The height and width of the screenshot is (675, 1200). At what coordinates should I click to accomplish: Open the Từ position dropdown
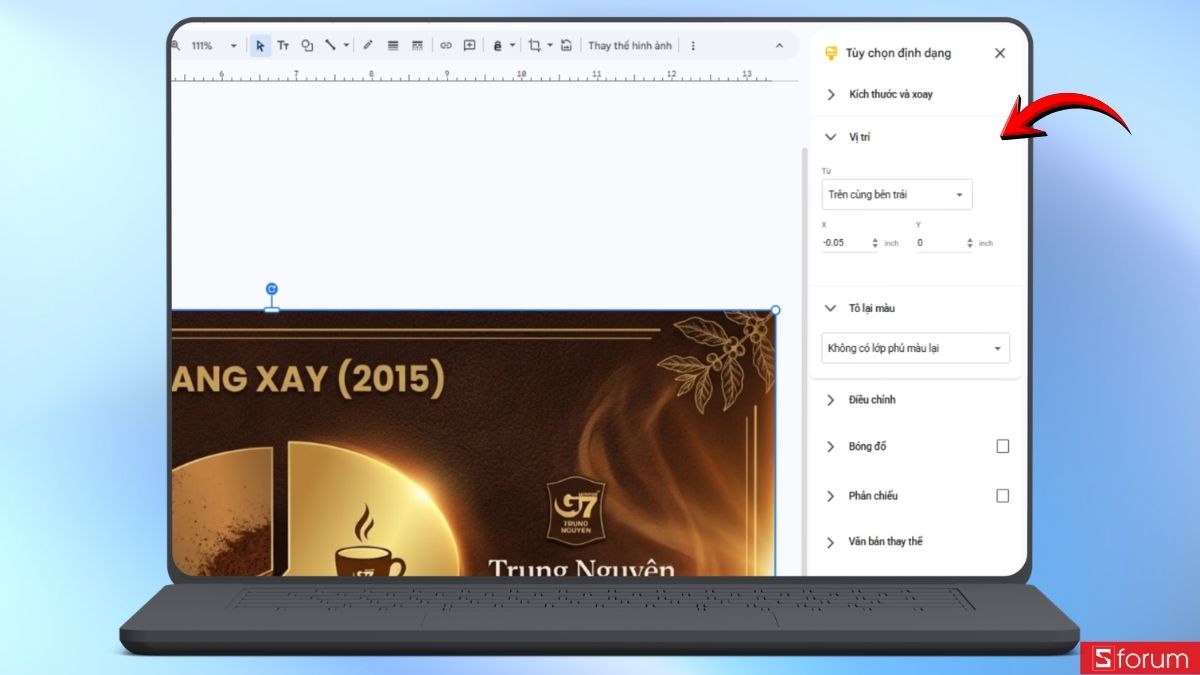pyautogui.click(x=895, y=194)
